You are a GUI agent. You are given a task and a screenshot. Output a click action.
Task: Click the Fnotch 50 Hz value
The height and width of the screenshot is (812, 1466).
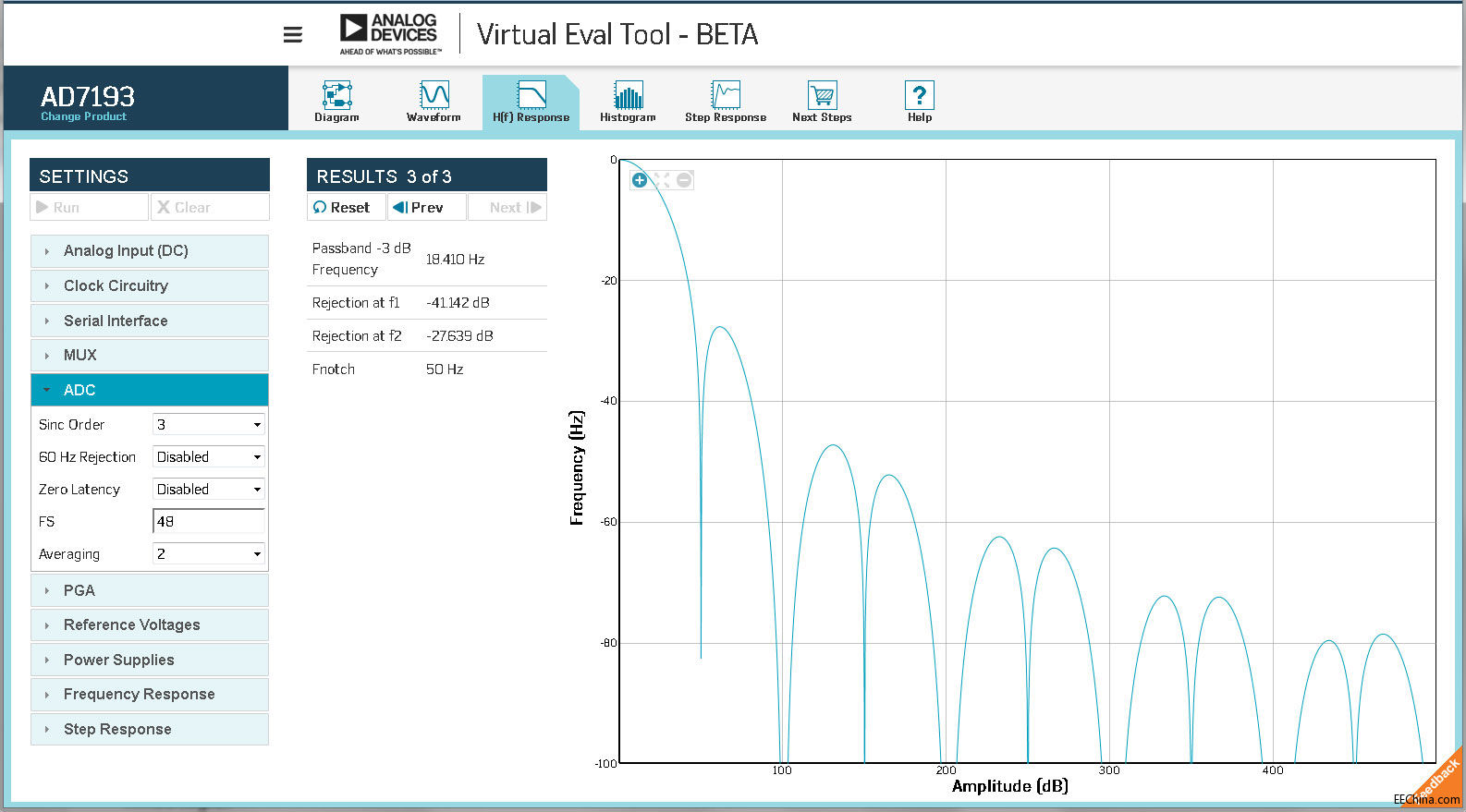point(445,370)
